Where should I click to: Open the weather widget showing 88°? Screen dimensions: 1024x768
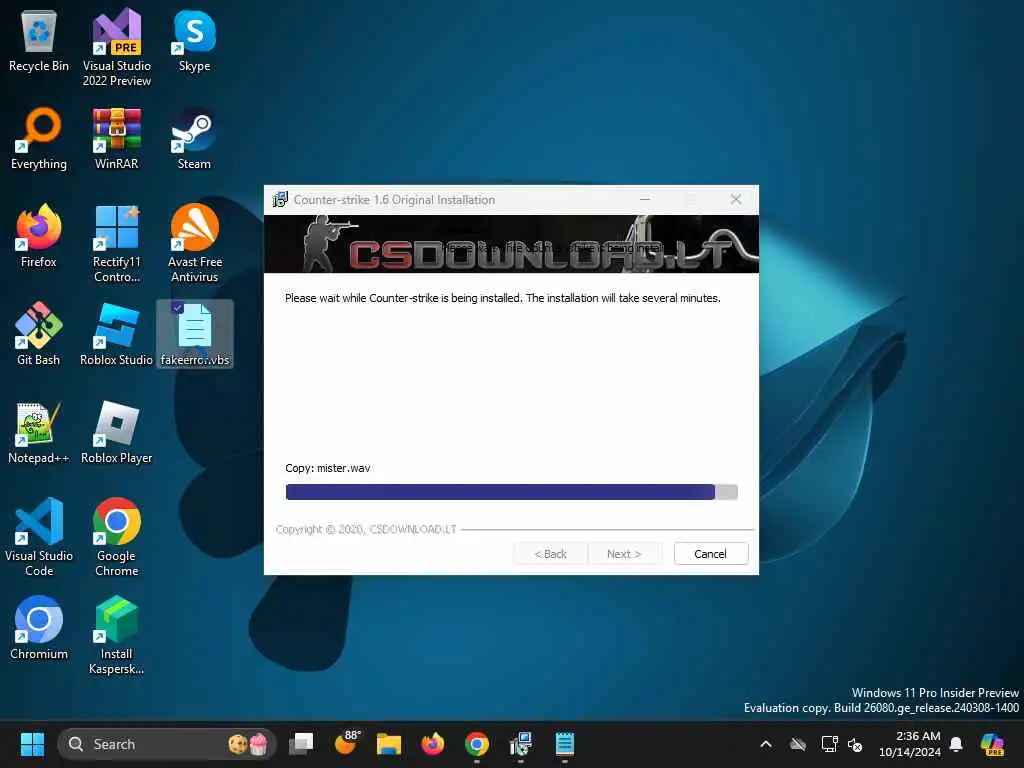coord(347,743)
